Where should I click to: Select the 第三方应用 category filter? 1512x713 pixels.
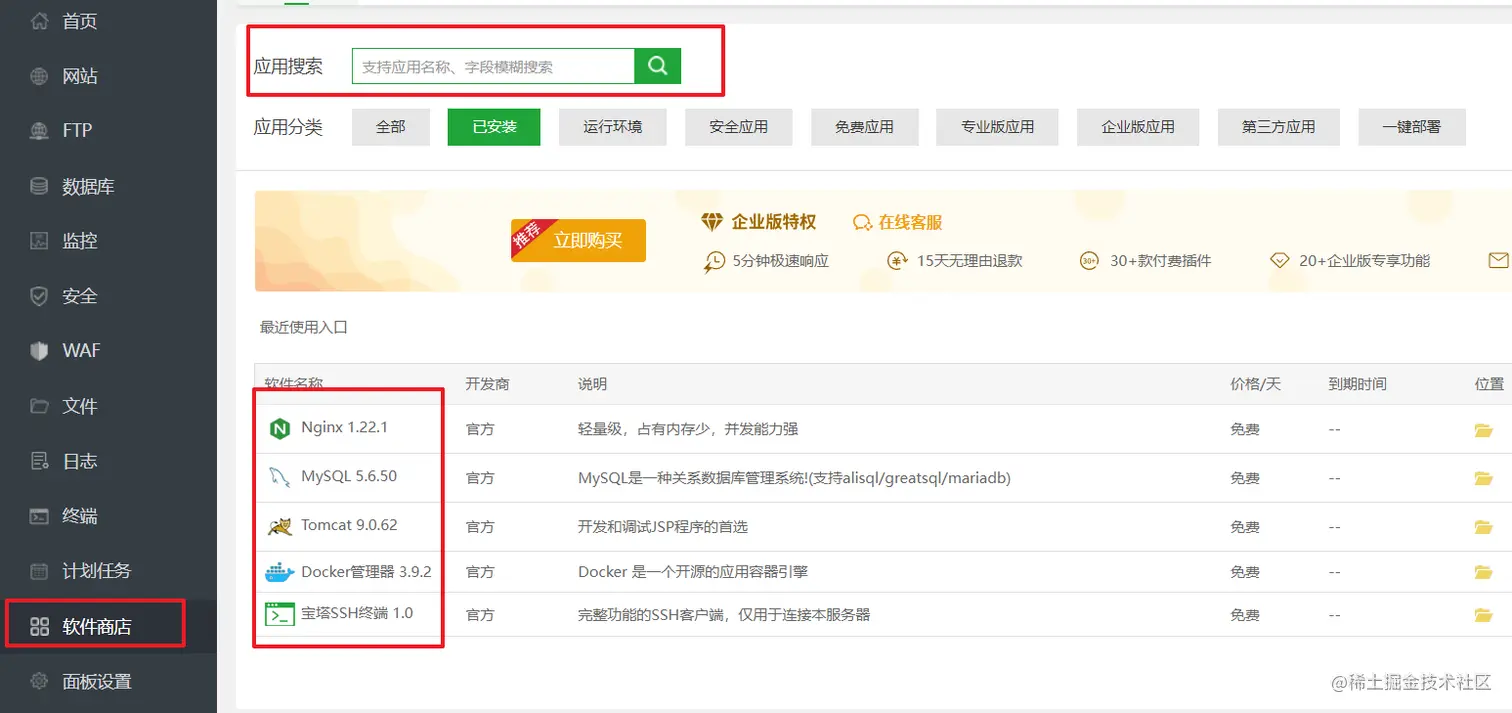point(1278,127)
